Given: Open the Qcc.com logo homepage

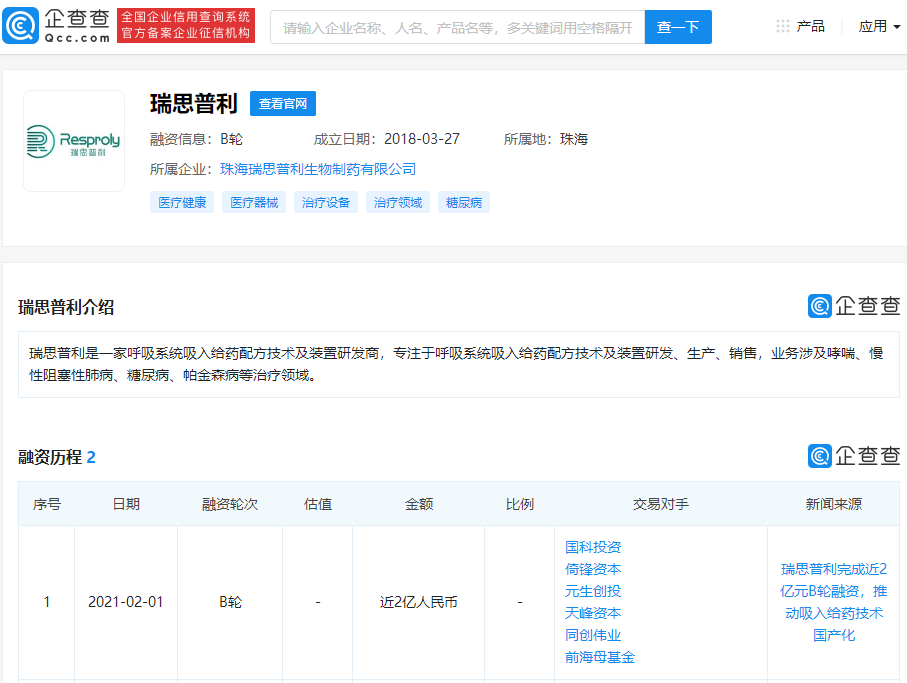Looking at the screenshot, I should (56, 25).
